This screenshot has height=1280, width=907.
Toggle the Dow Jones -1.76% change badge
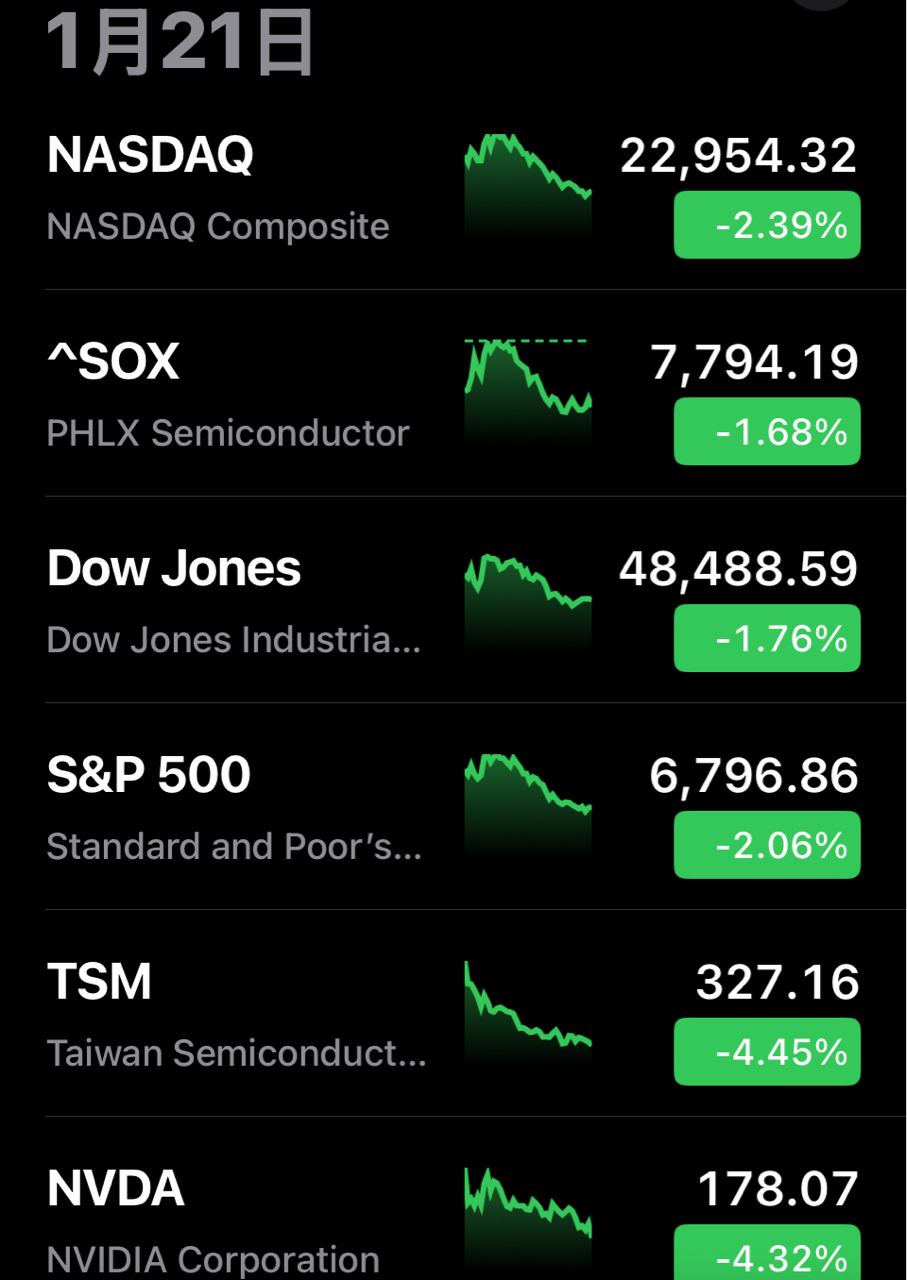pyautogui.click(x=767, y=638)
